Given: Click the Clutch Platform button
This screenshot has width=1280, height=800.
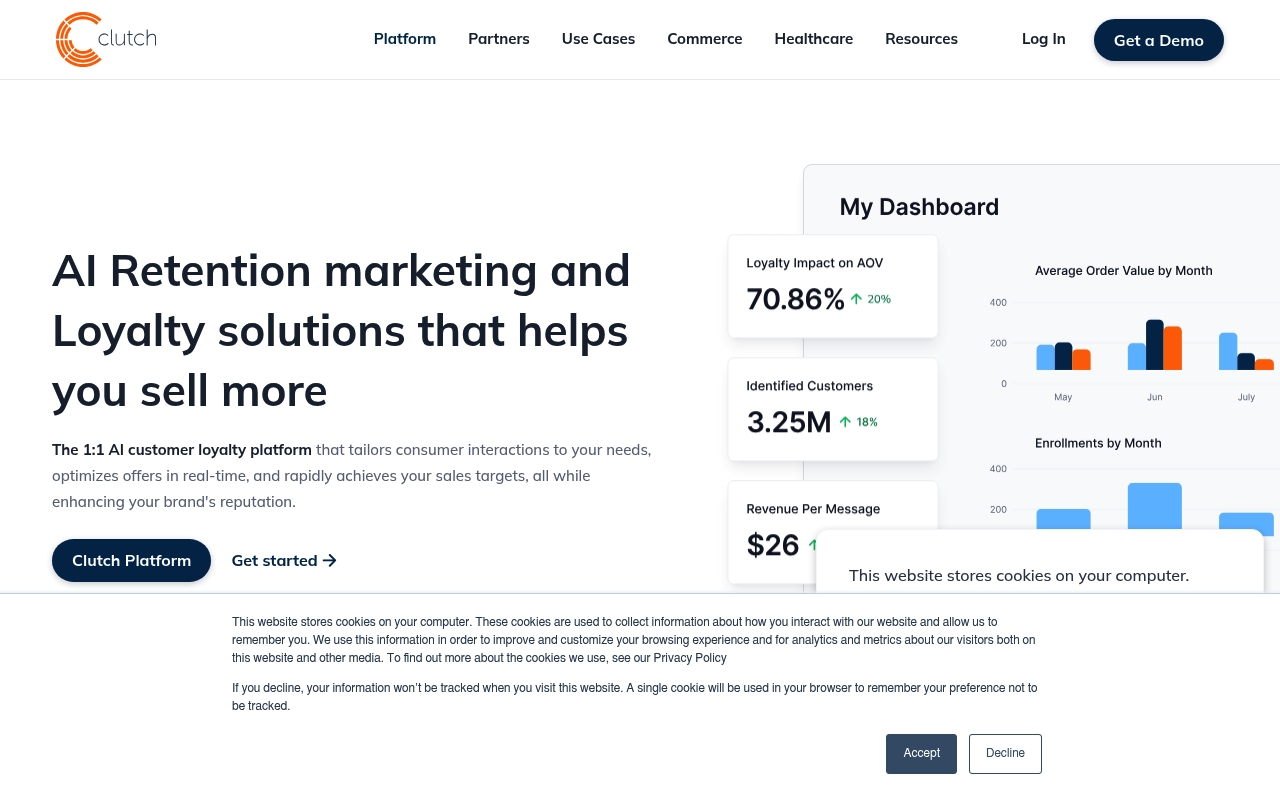Looking at the screenshot, I should pos(132,561).
